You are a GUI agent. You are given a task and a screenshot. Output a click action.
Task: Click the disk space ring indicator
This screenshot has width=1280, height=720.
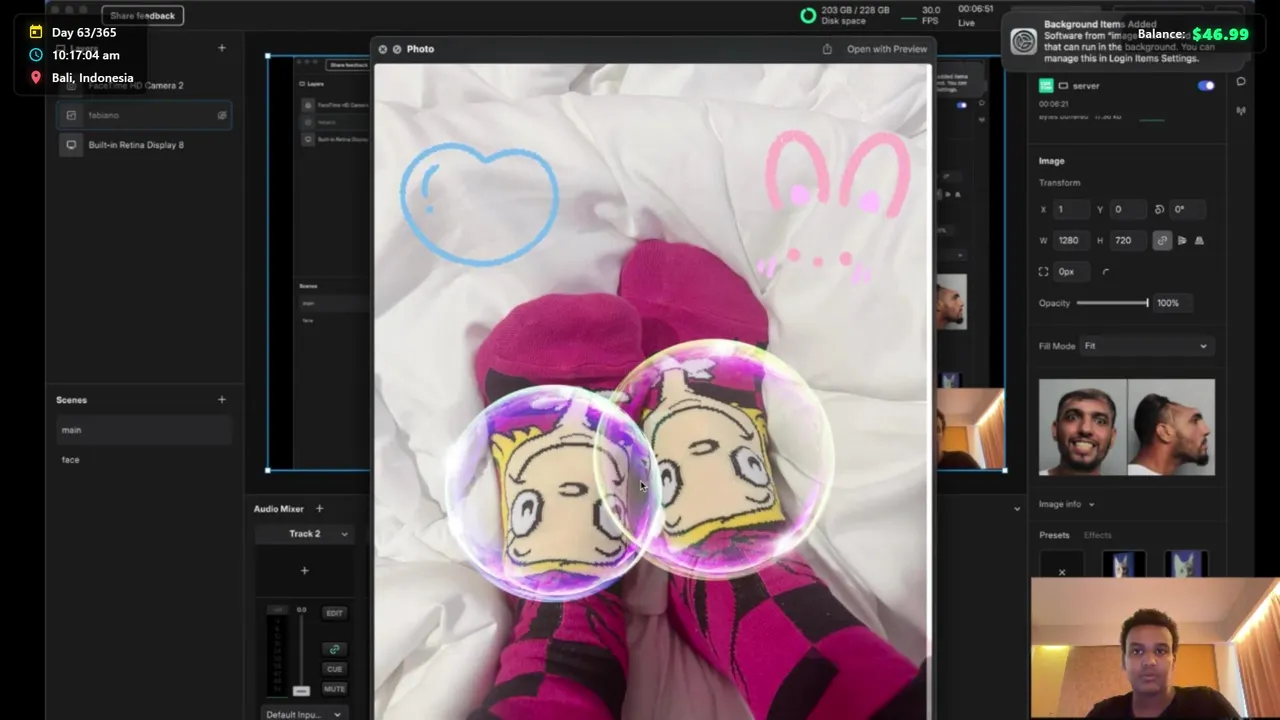808,15
